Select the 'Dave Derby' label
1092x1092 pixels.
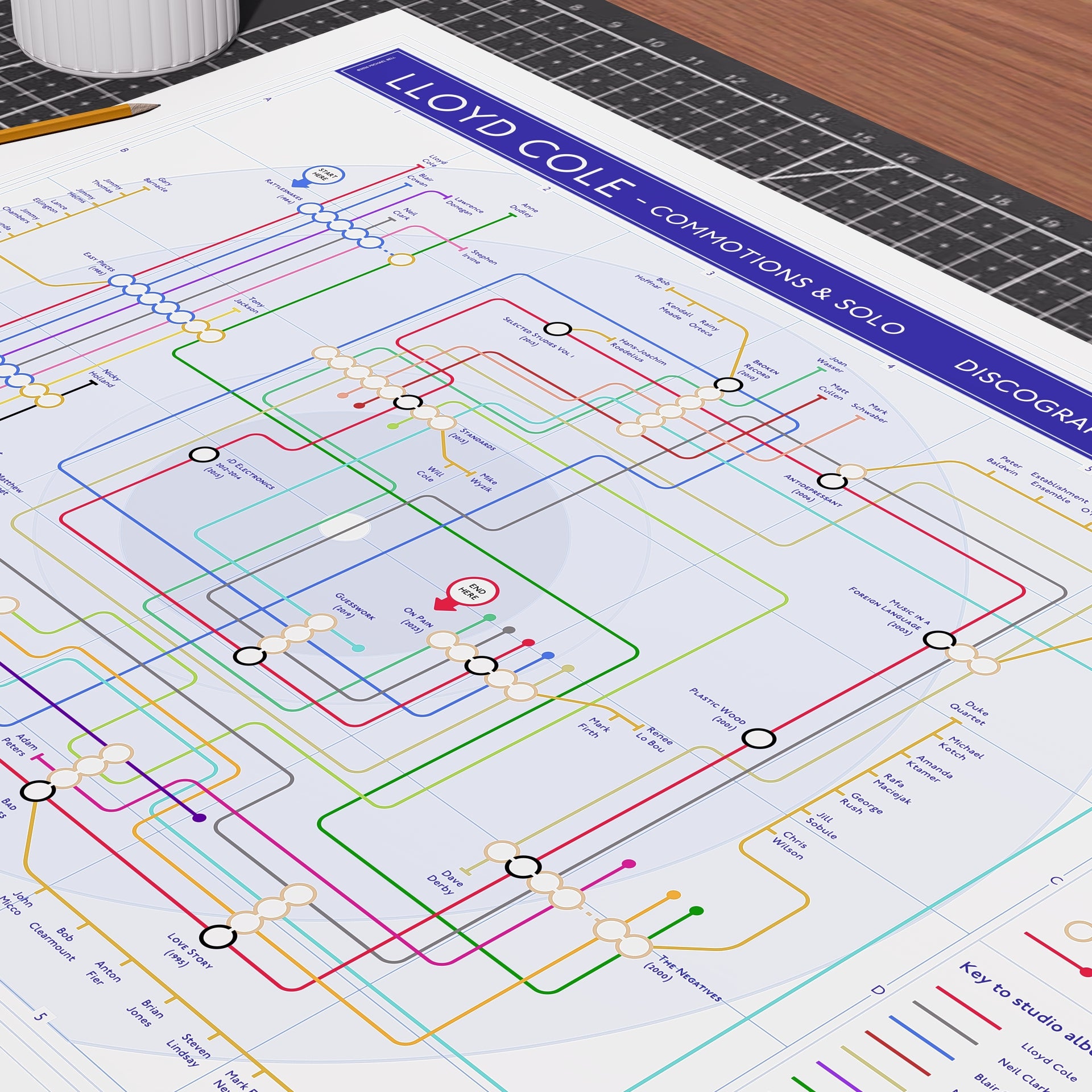(445, 882)
